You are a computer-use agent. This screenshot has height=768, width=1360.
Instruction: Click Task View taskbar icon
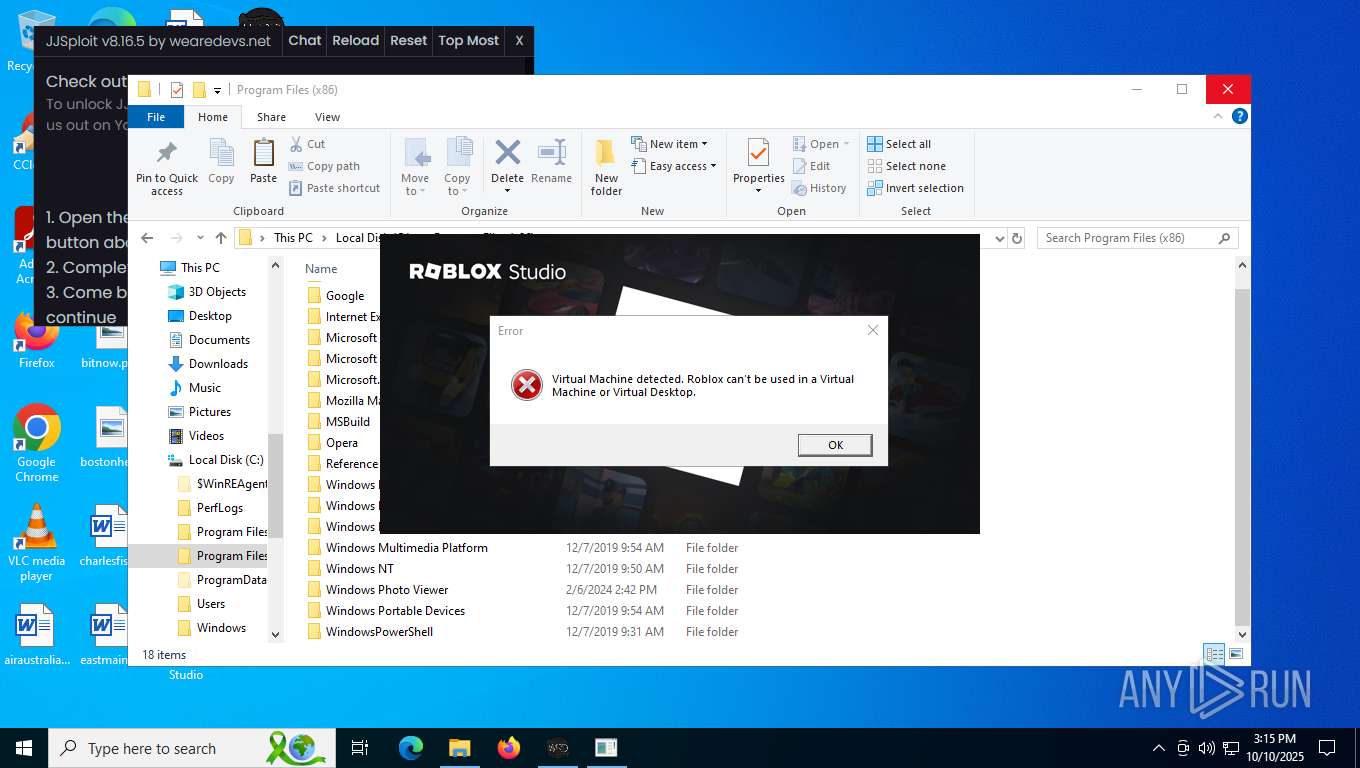point(361,748)
